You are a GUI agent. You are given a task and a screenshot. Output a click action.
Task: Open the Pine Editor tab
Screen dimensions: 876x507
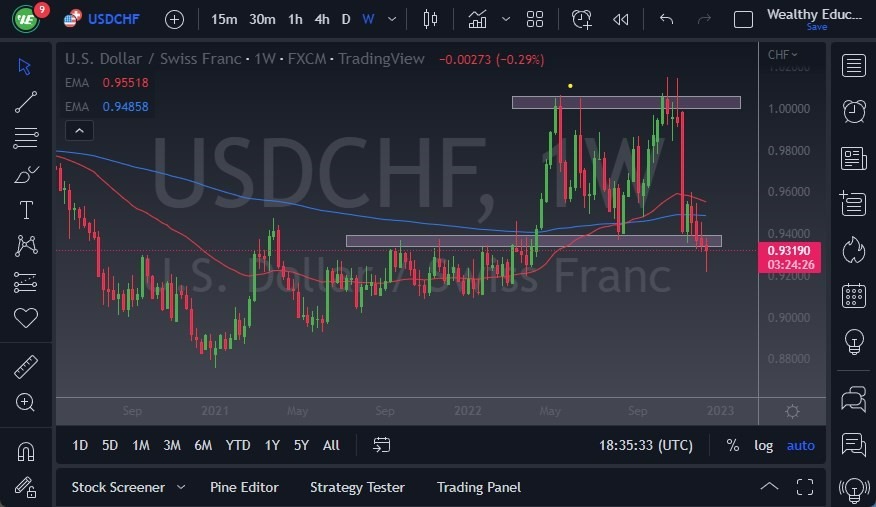(x=244, y=487)
